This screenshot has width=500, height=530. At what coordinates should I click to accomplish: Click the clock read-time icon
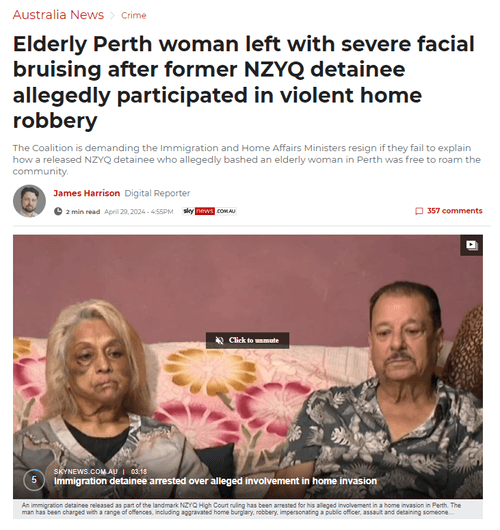click(58, 212)
